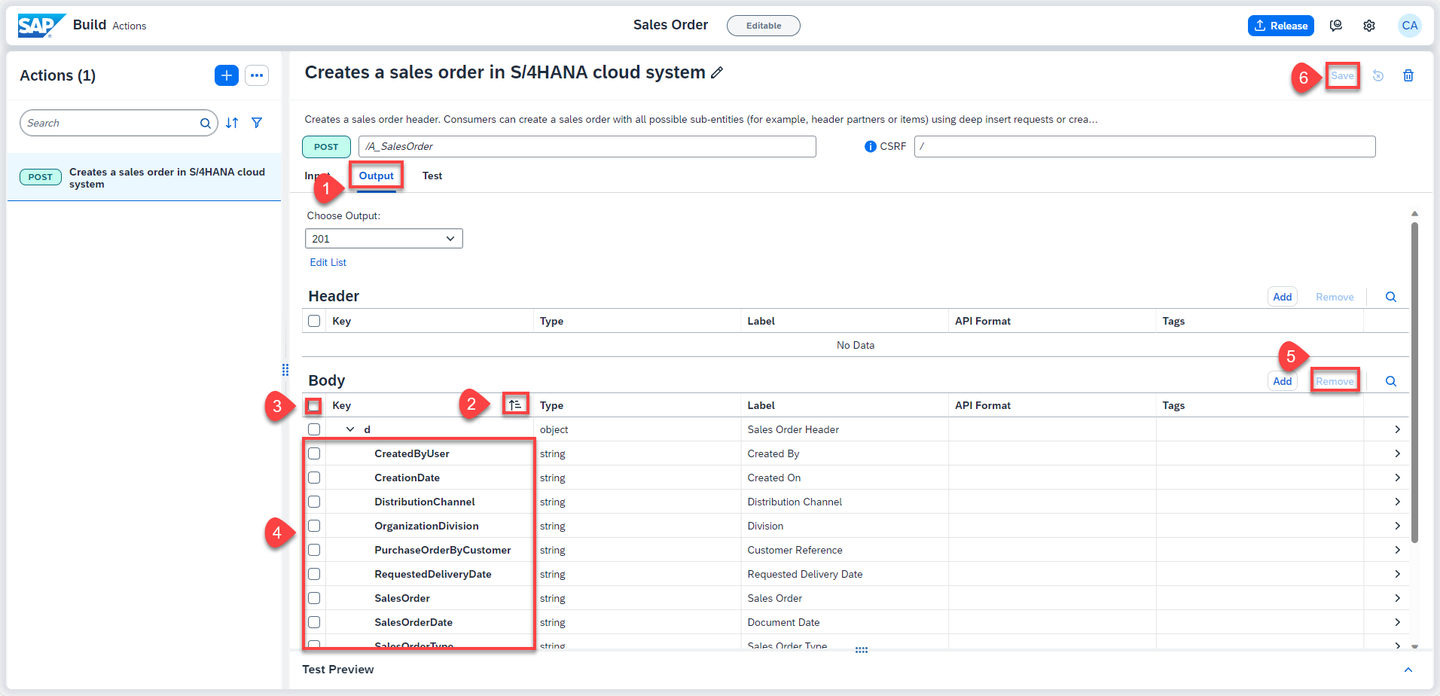Open the Choose Output 201 dropdown
The height and width of the screenshot is (696, 1440).
coord(384,239)
